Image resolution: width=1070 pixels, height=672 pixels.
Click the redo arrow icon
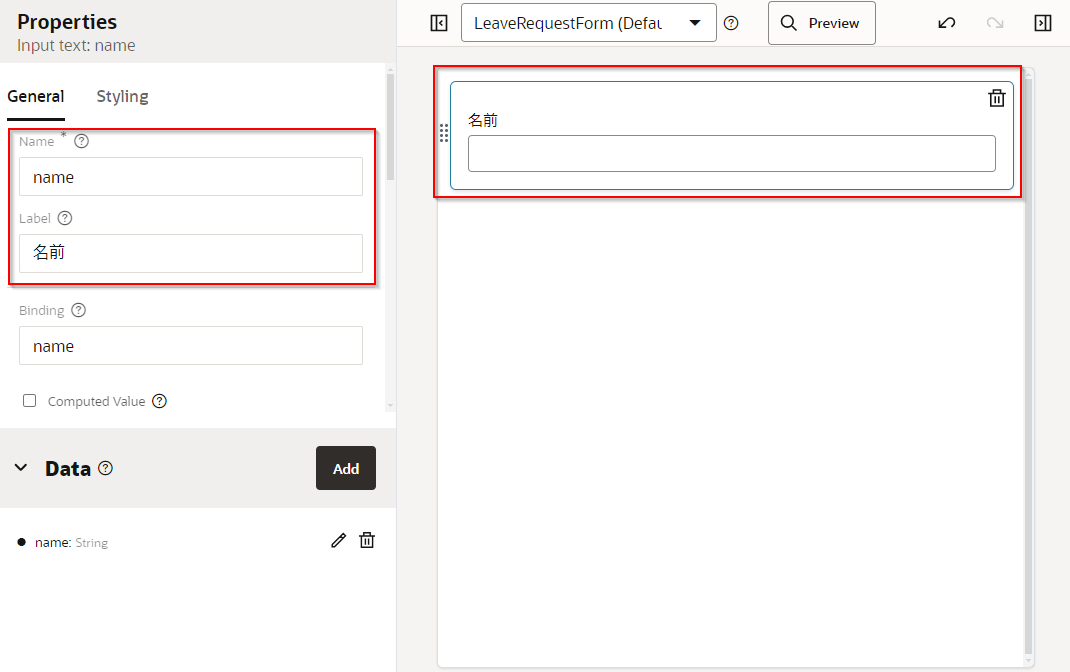coord(994,23)
